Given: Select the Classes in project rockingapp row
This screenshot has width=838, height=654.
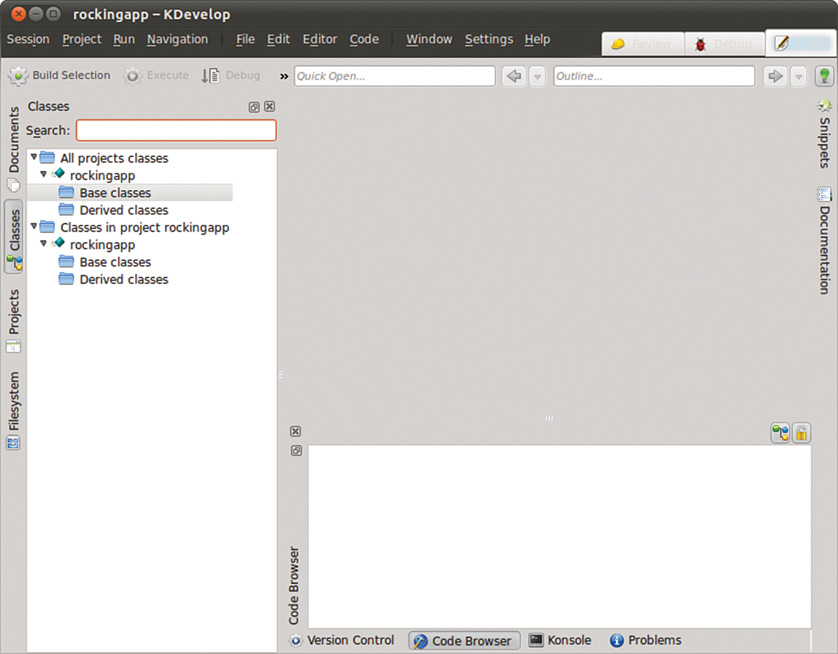Looking at the screenshot, I should [x=134, y=228].
